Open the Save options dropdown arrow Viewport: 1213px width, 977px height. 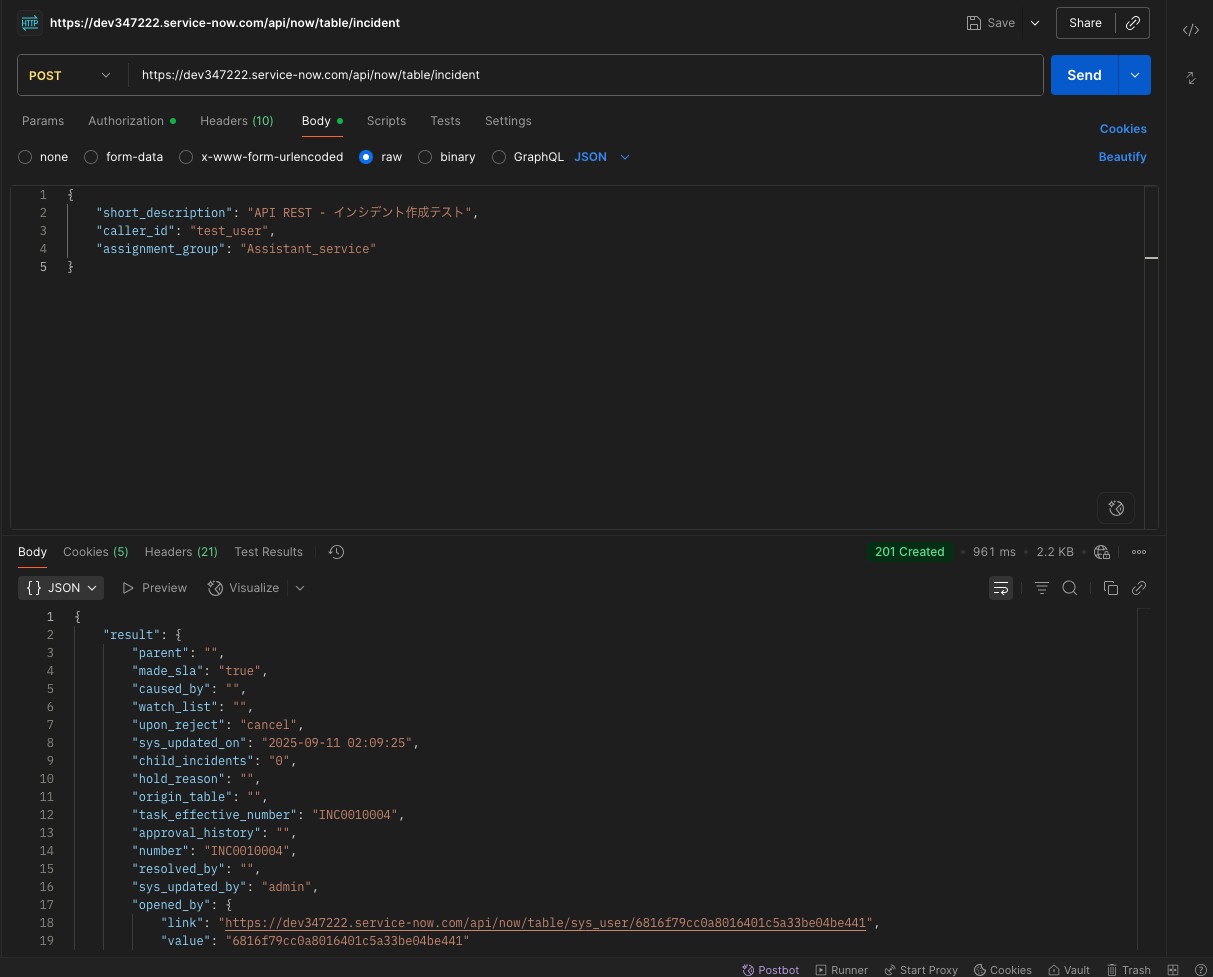tap(1035, 23)
